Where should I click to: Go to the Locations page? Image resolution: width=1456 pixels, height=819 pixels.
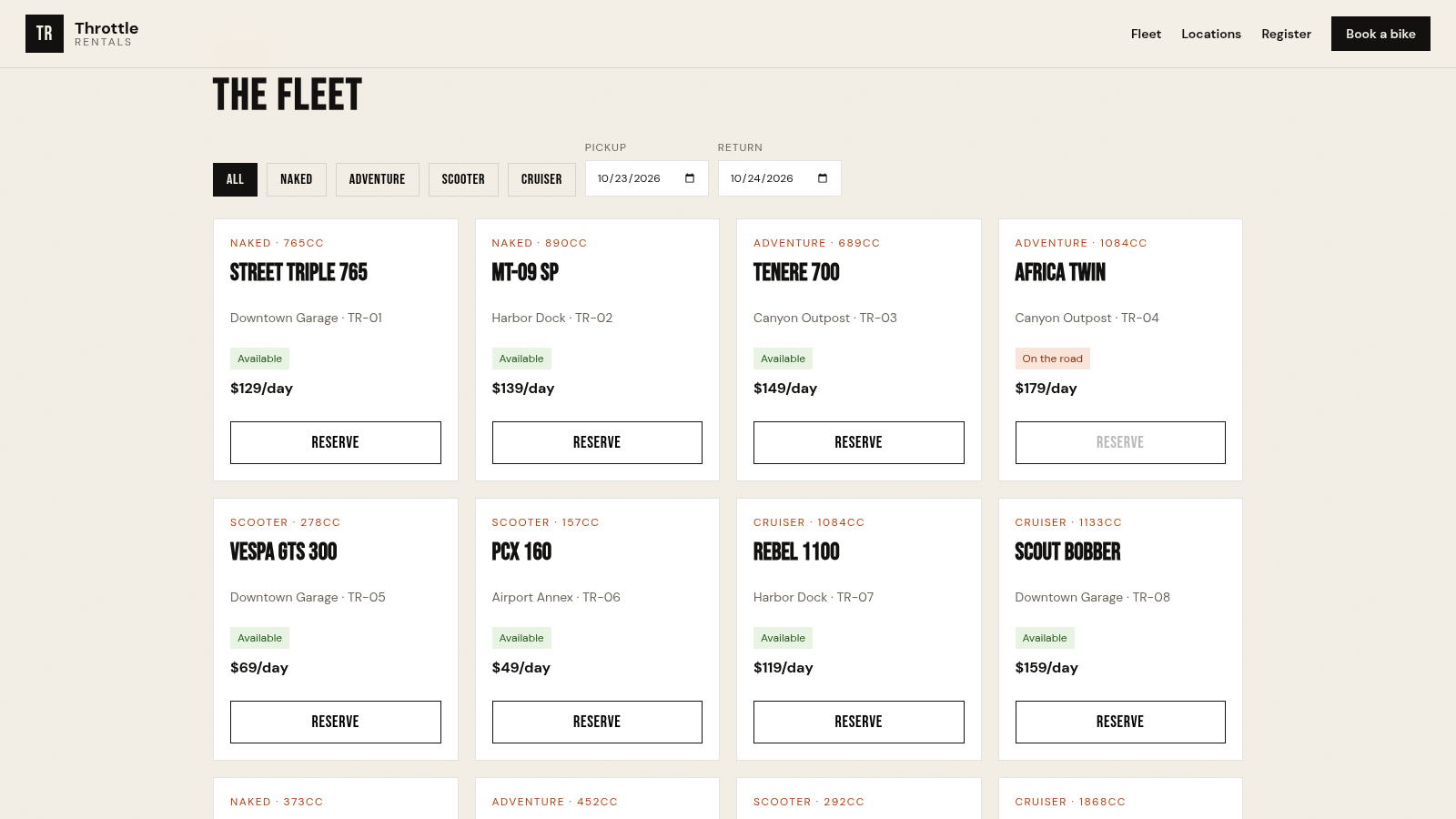(x=1211, y=34)
